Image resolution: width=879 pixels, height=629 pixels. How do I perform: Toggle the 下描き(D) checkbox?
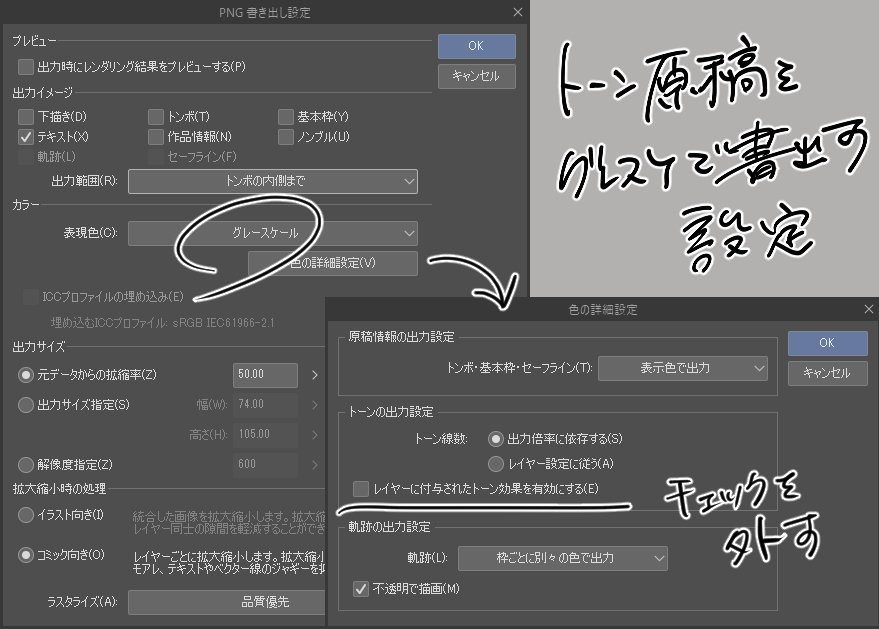26,117
